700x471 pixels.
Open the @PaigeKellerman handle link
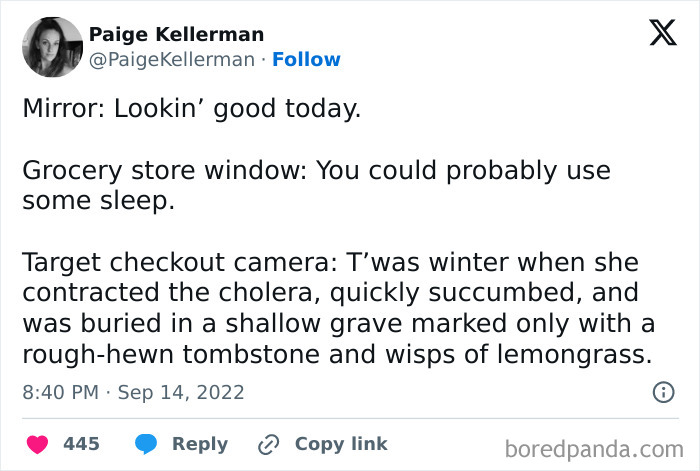pos(172,60)
